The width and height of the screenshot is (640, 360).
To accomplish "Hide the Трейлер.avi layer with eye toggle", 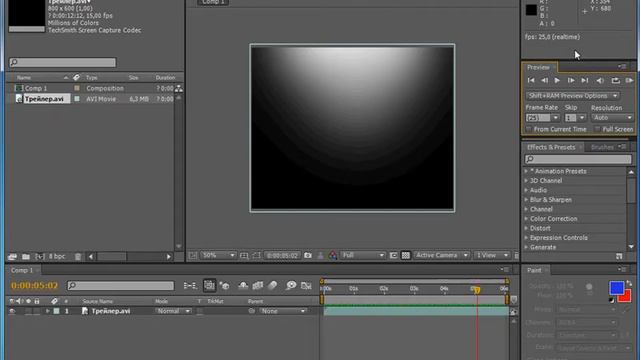I will pyautogui.click(x=12, y=311).
